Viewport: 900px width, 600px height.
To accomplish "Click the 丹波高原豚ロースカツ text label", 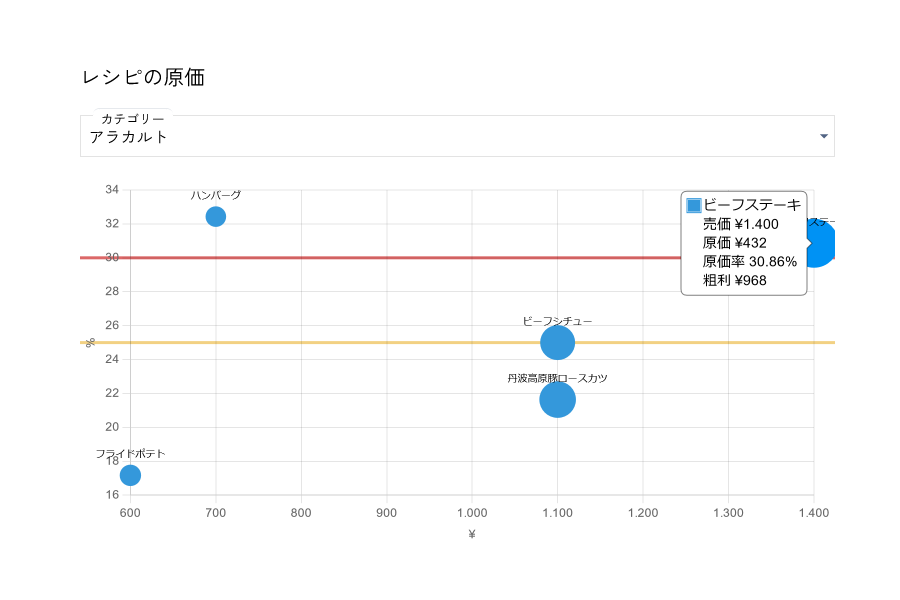I will 557,378.
